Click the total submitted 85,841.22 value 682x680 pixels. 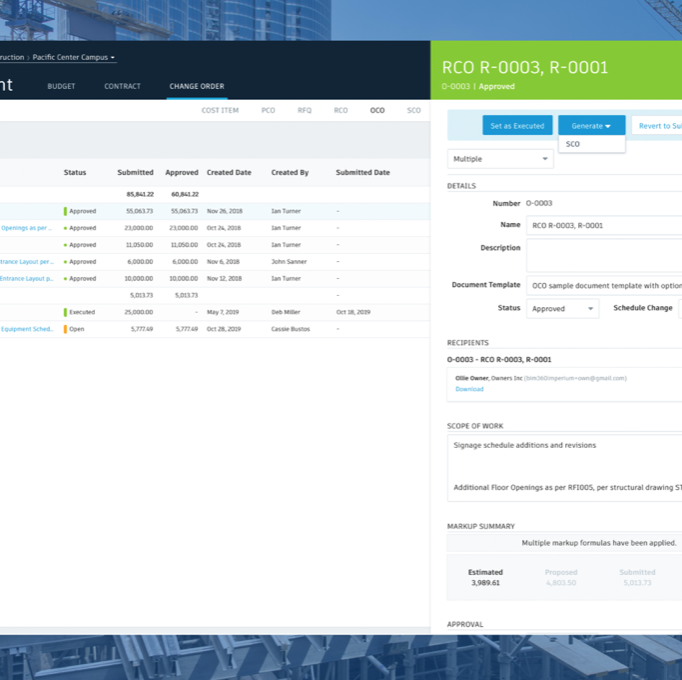140,194
